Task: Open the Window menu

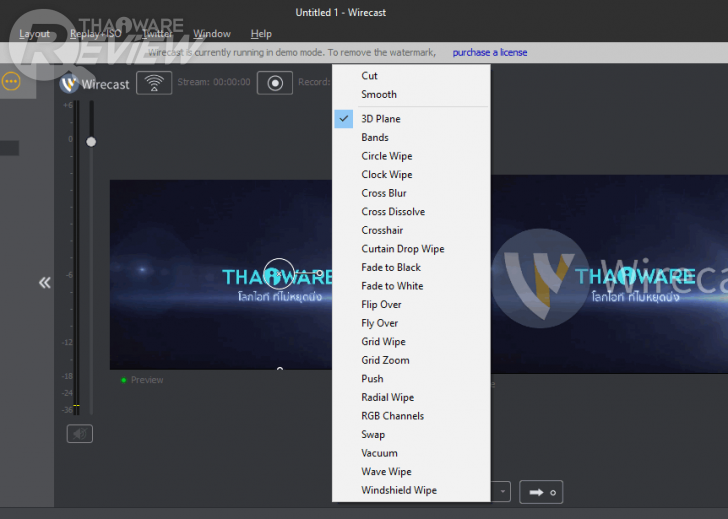Action: coord(212,34)
